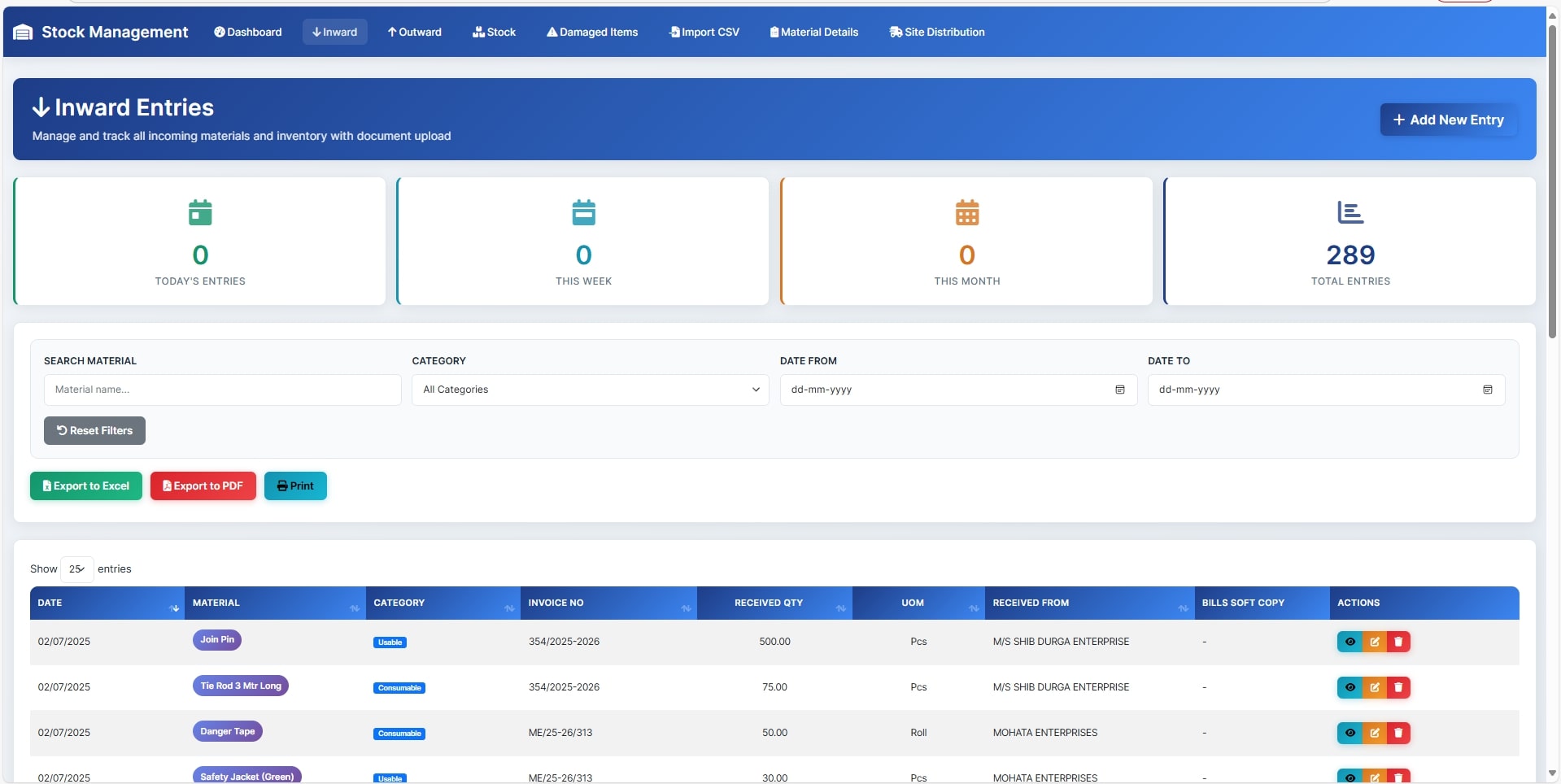Open the Damaged Items menu tab
Image resolution: width=1561 pixels, height=784 pixels.
click(591, 33)
